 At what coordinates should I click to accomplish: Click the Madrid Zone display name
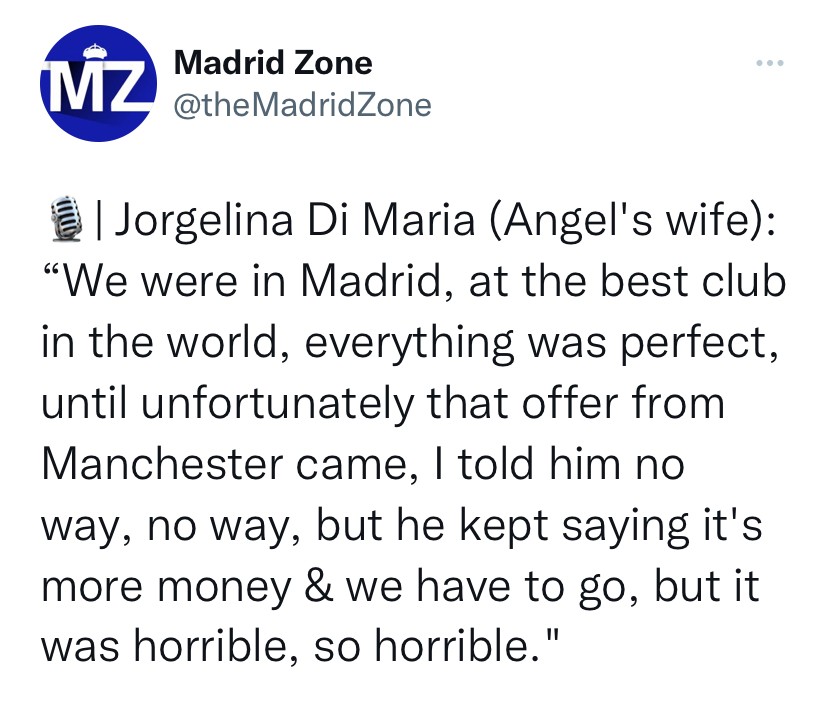273,63
